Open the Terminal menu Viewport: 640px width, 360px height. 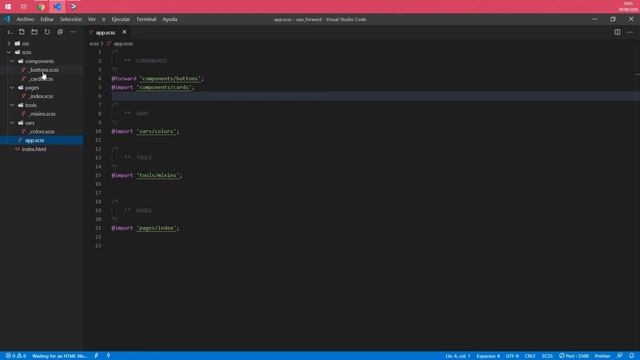tap(146, 19)
